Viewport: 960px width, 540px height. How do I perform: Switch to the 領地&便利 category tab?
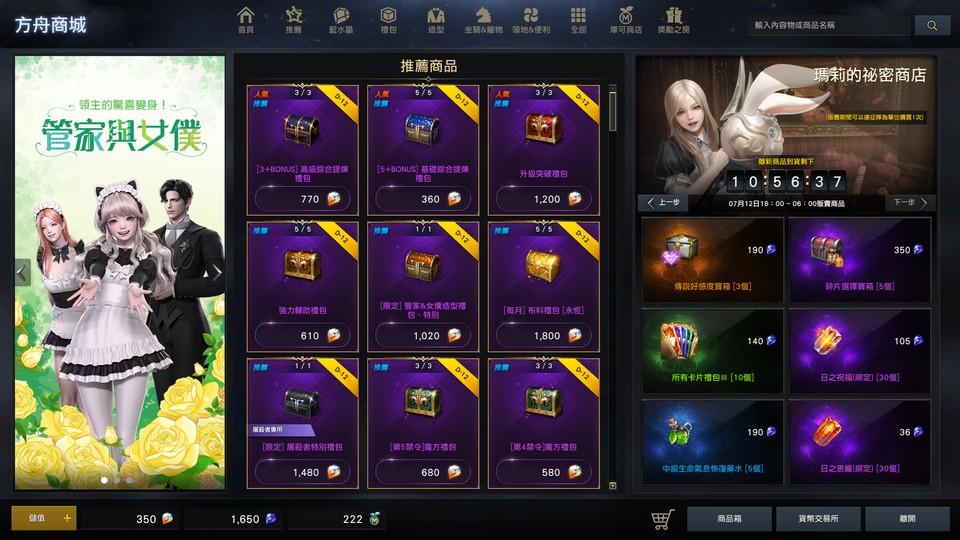(531, 20)
